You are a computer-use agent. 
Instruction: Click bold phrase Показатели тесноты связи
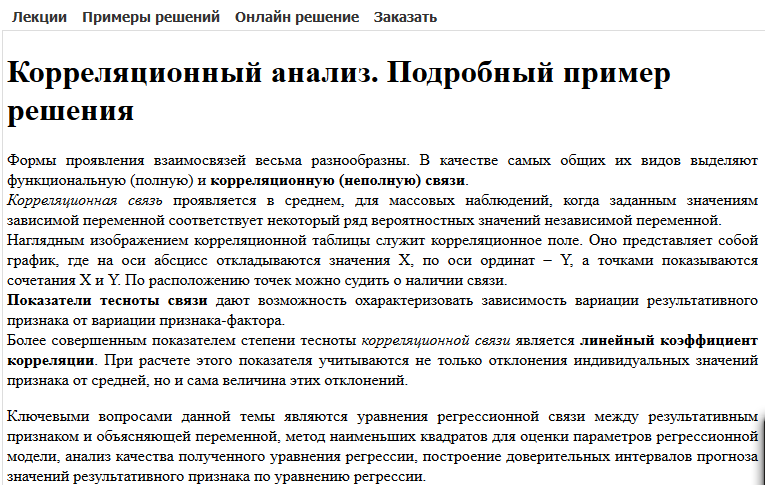pos(107,301)
